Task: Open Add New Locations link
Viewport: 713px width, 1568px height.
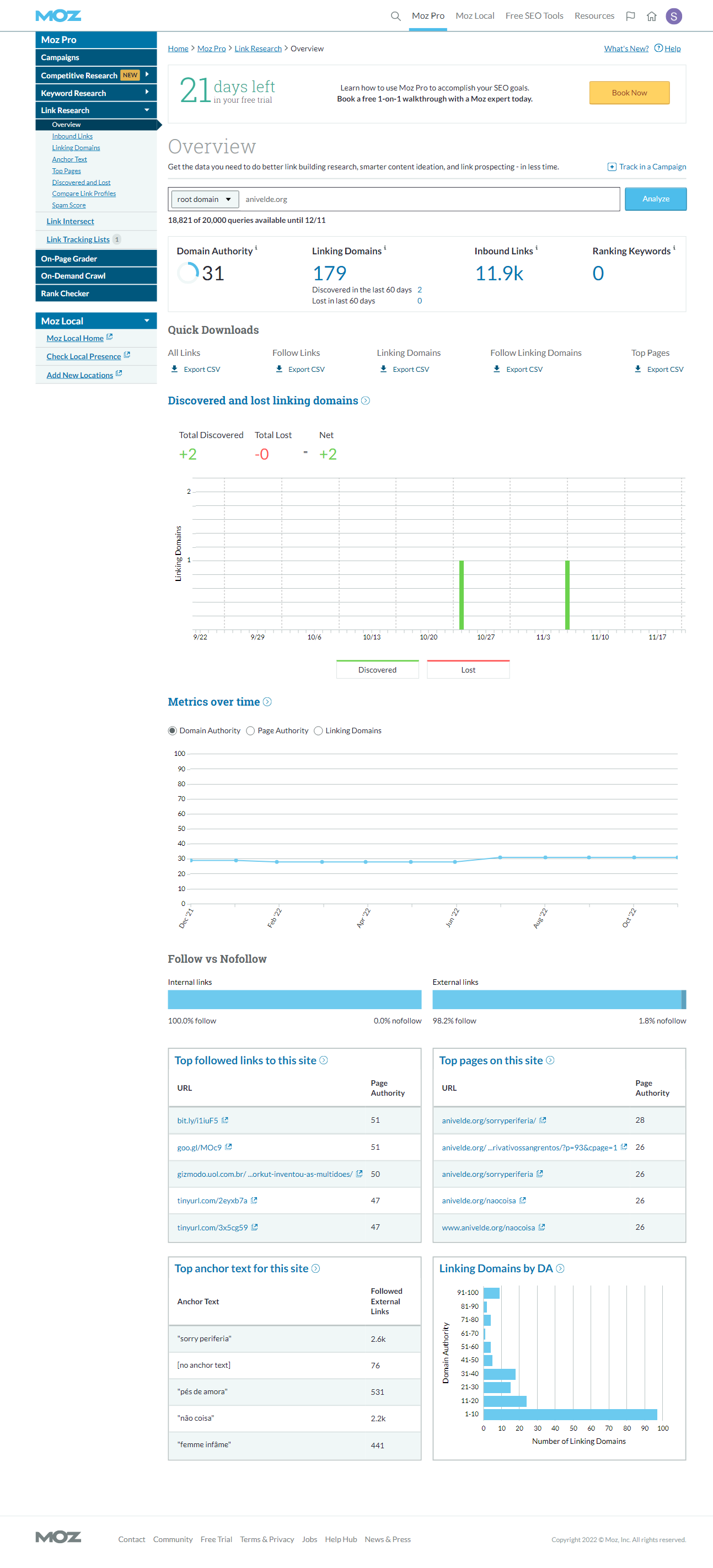Action: point(80,375)
